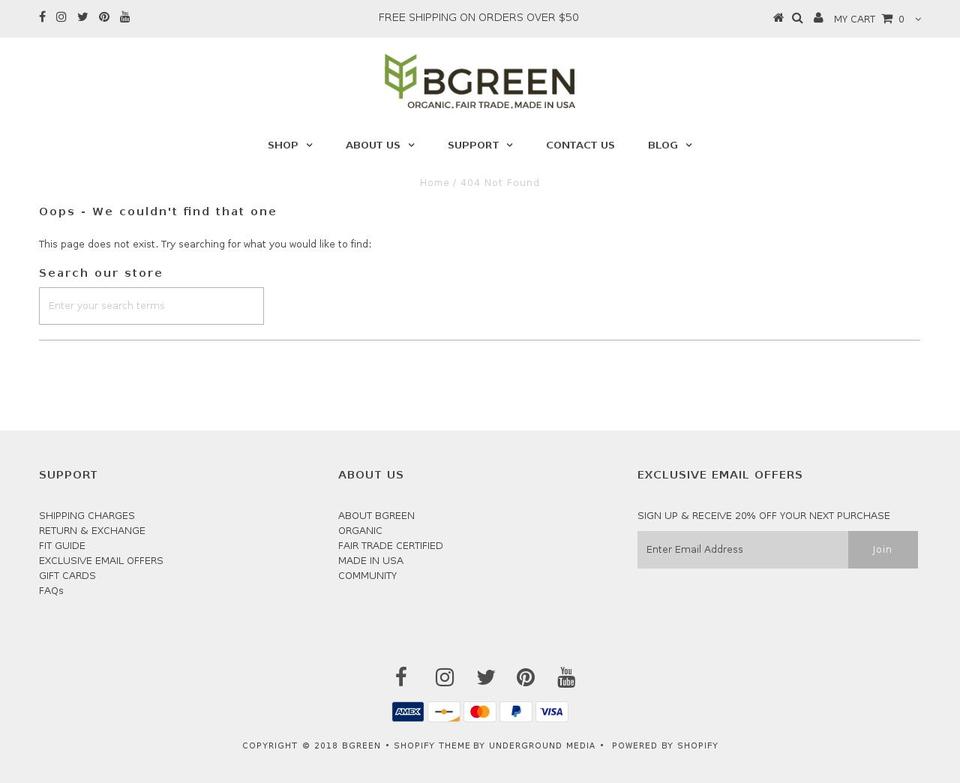The image size is (960, 783).
Task: Click the Mastercard payment icon
Action: pyautogui.click(x=480, y=712)
